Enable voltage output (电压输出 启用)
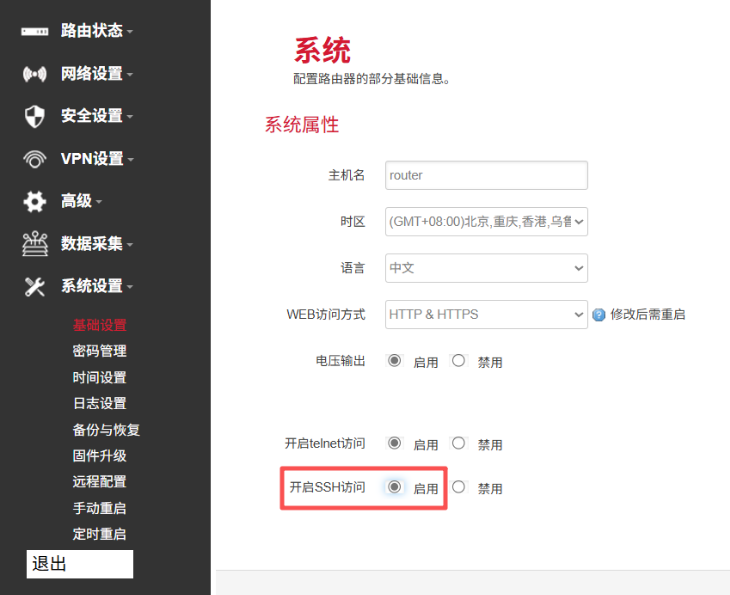This screenshot has height=595, width=730. (394, 361)
